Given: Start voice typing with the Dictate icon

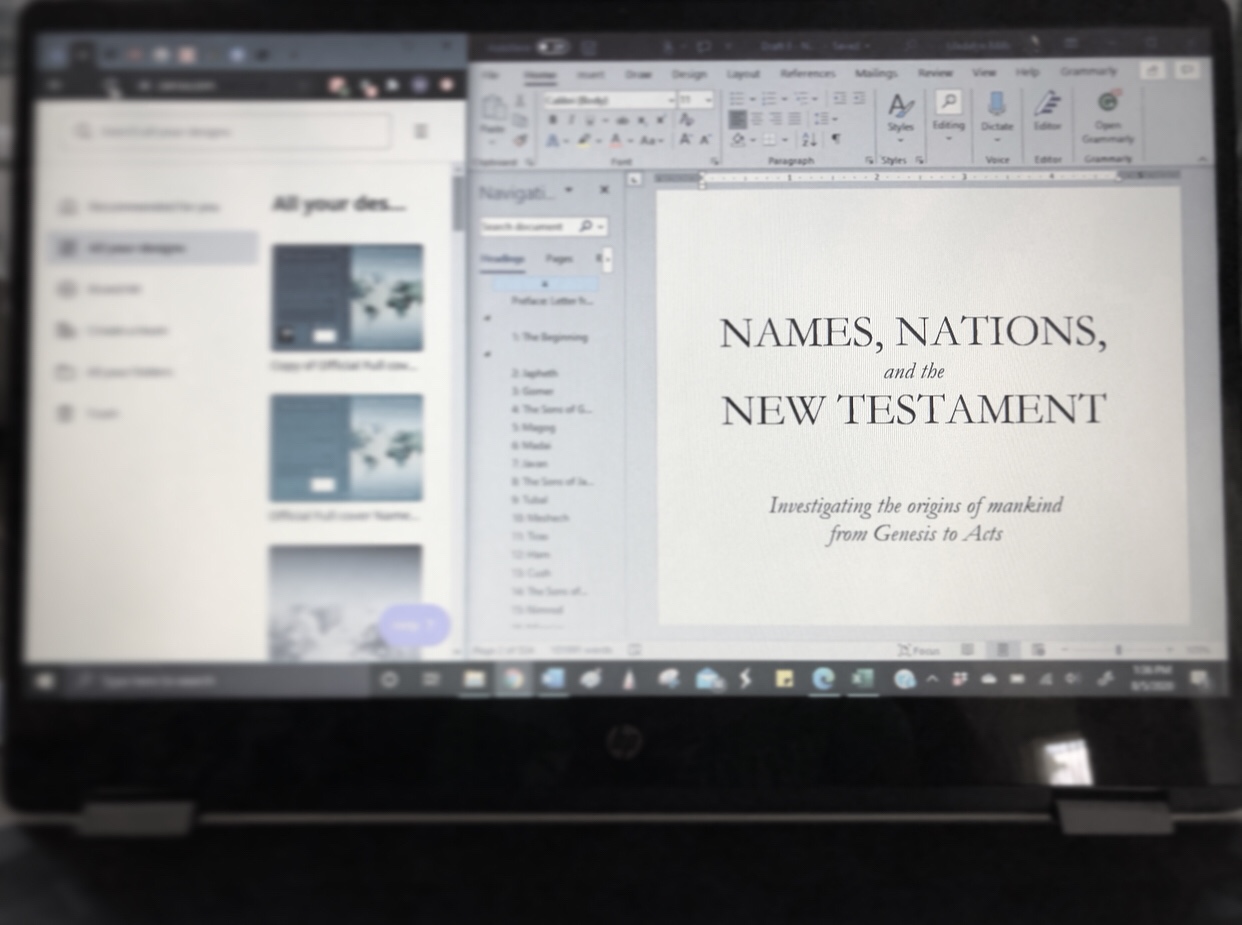Looking at the screenshot, I should 996,105.
